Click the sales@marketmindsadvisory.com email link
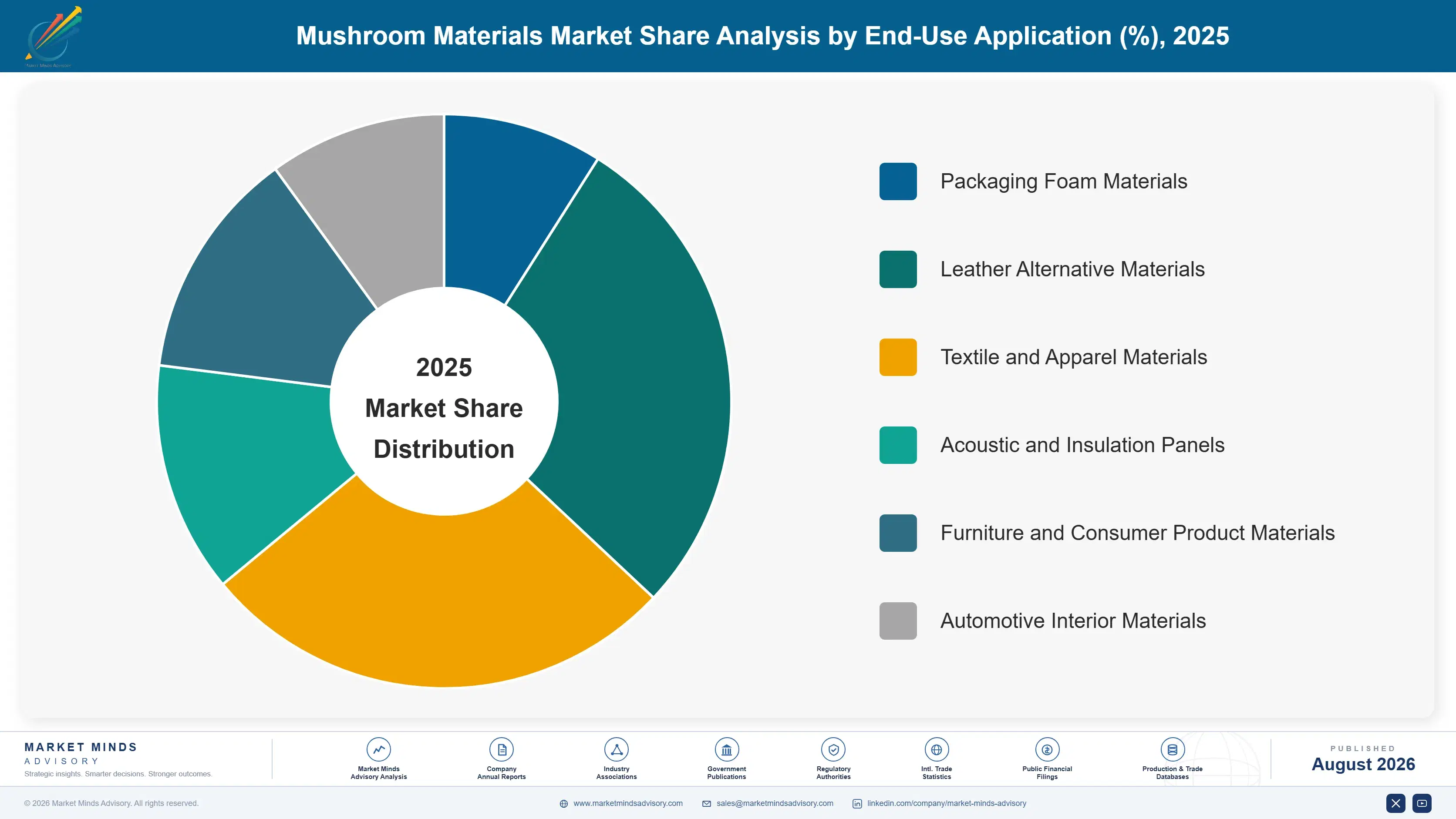Screen dimensions: 1456x819 tap(775, 803)
